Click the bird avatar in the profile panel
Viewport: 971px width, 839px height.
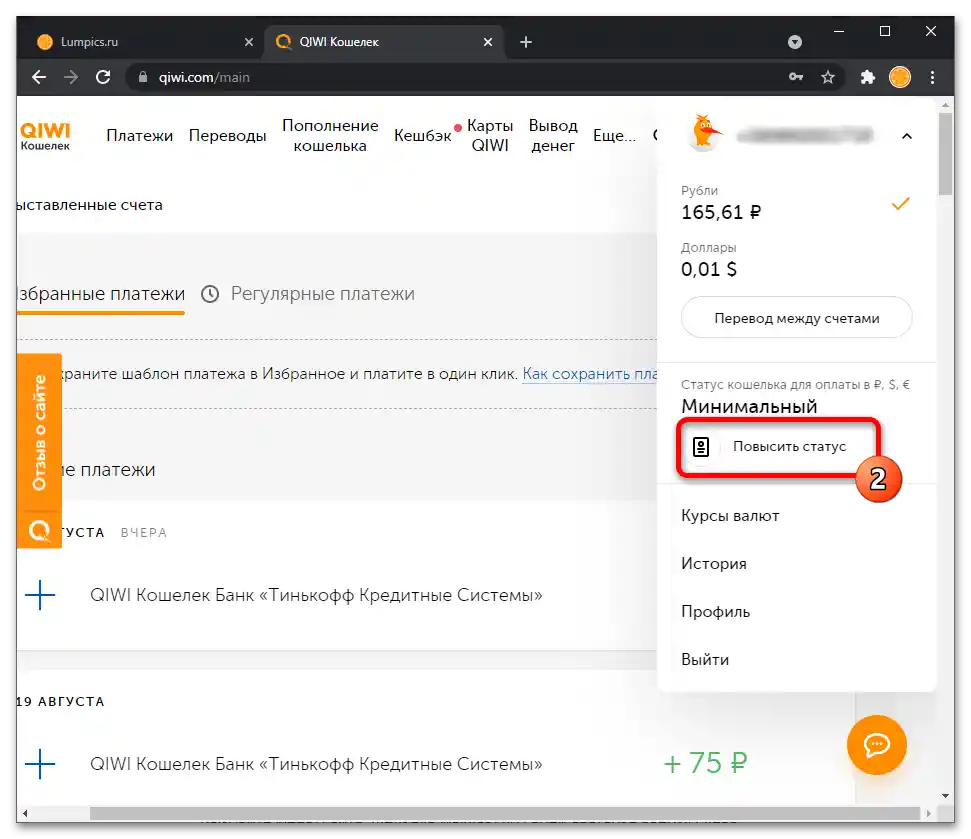706,134
